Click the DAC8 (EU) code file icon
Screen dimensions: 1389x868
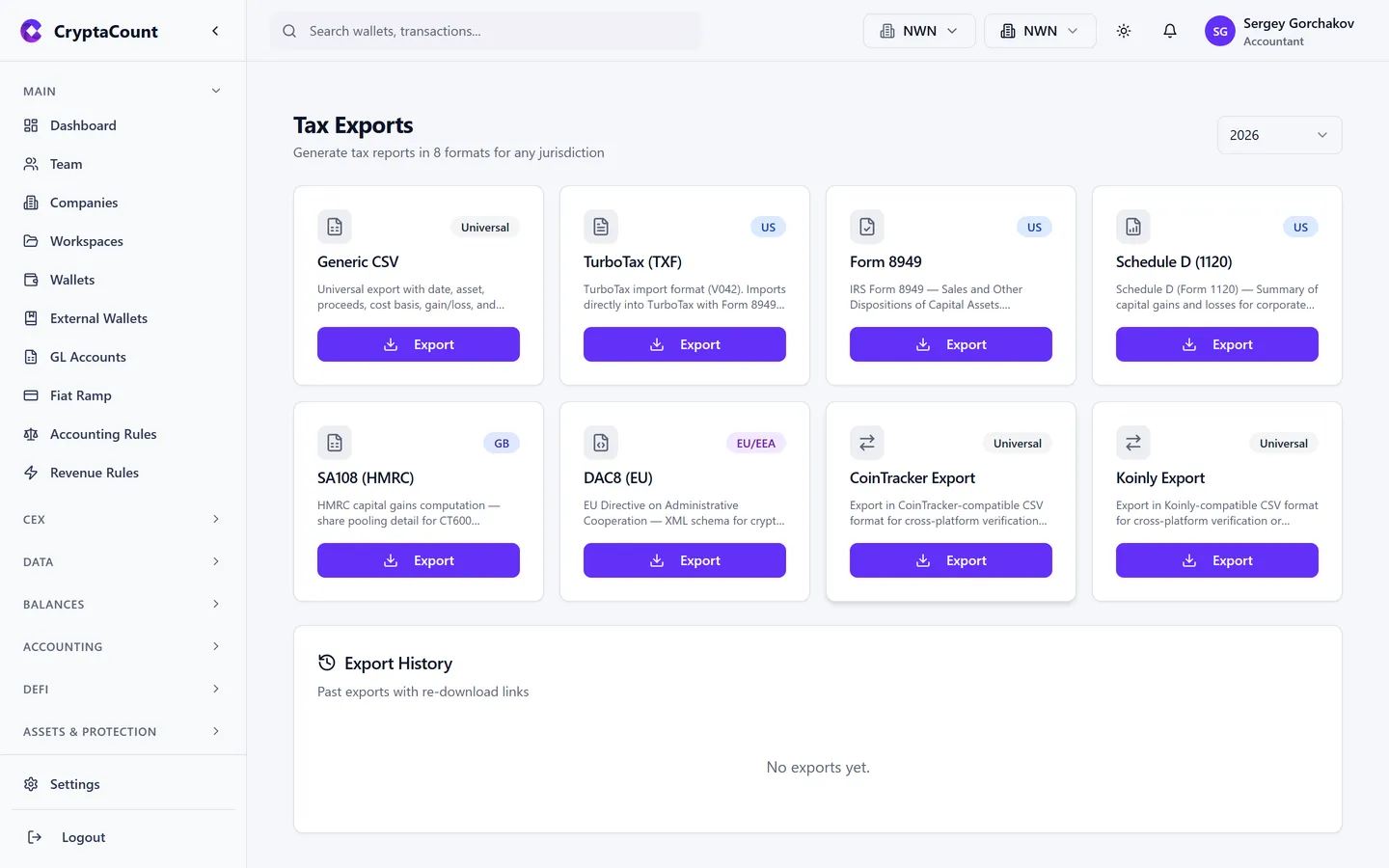[601, 443]
